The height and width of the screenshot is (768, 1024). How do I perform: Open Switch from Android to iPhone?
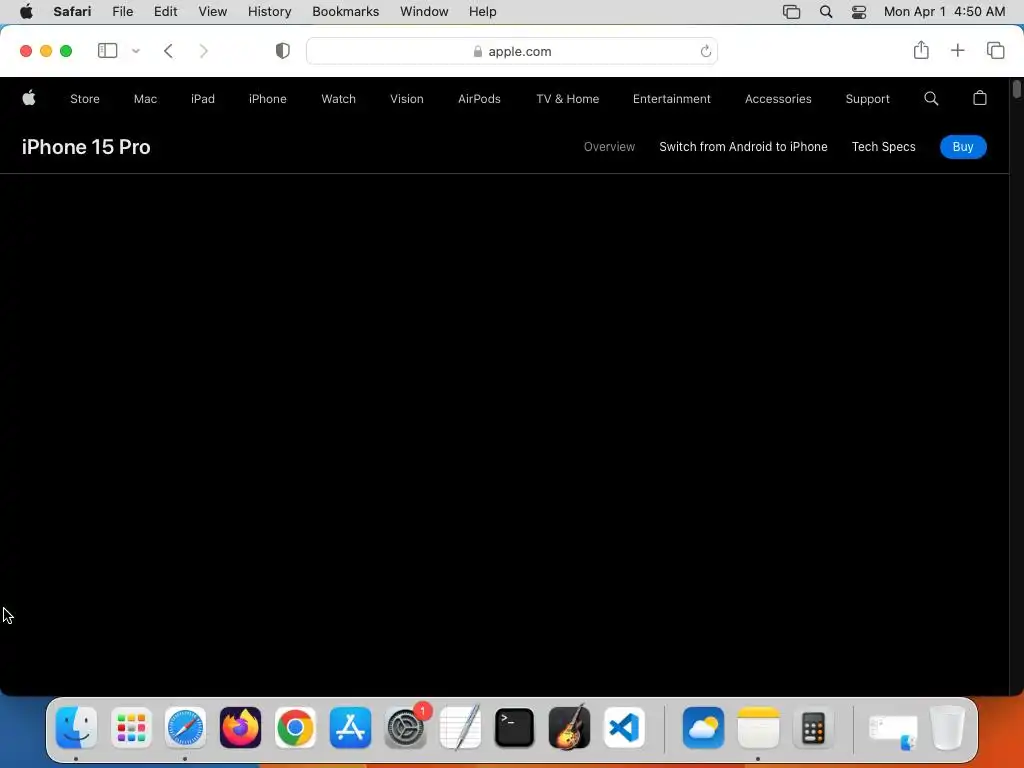[x=743, y=147]
